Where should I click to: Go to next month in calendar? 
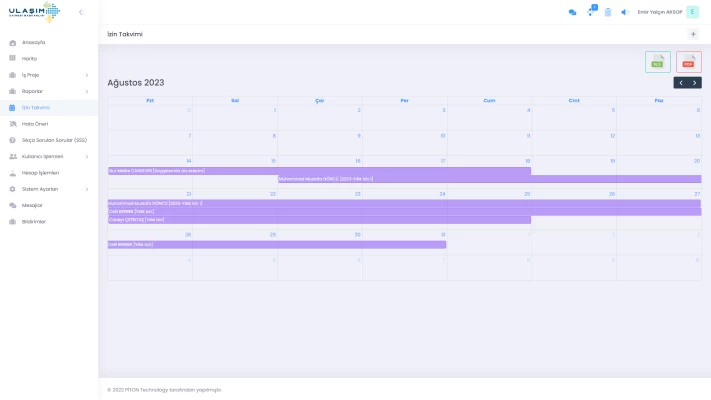click(695, 83)
